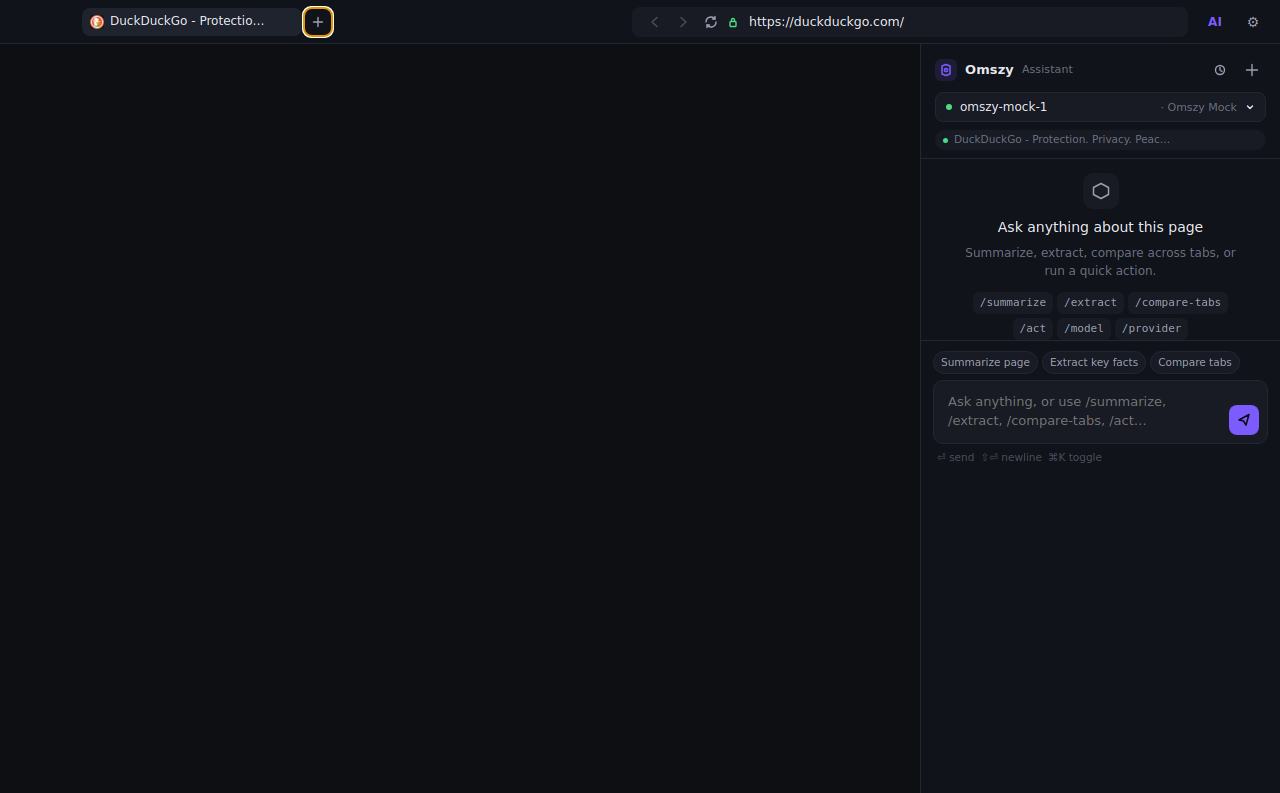This screenshot has width=1280, height=793.
Task: Open a new tab with the plus button
Action: [x=318, y=22]
